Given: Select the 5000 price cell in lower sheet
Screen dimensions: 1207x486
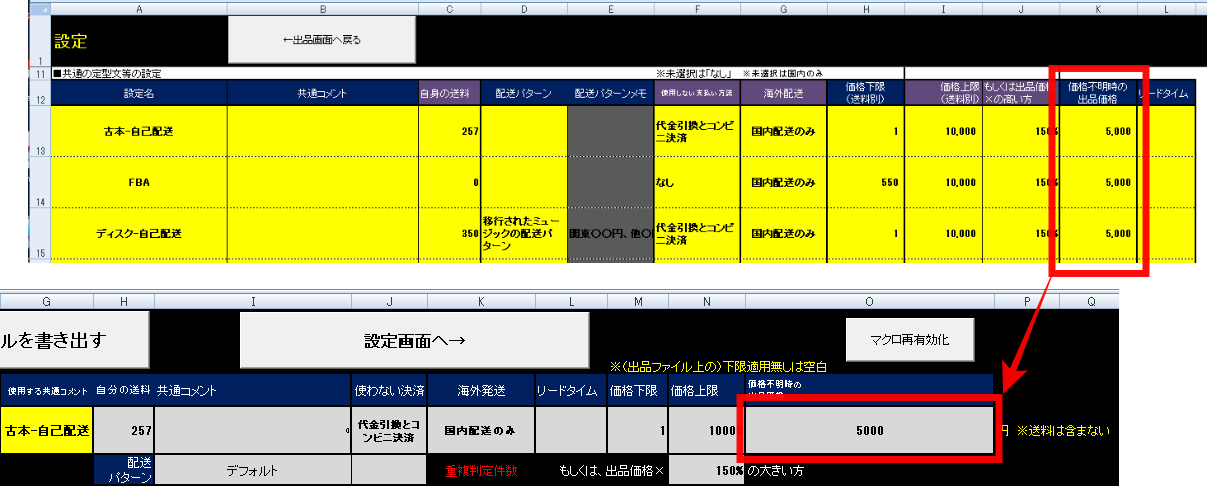Looking at the screenshot, I should pyautogui.click(x=867, y=430).
